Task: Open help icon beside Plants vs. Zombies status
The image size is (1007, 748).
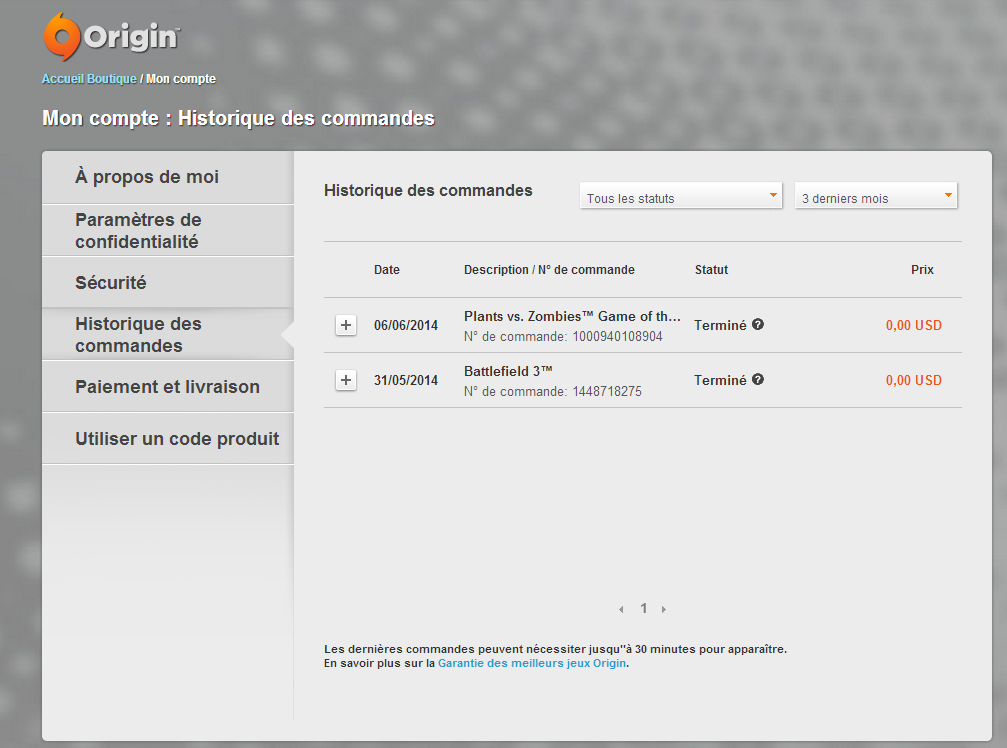Action: coord(758,325)
